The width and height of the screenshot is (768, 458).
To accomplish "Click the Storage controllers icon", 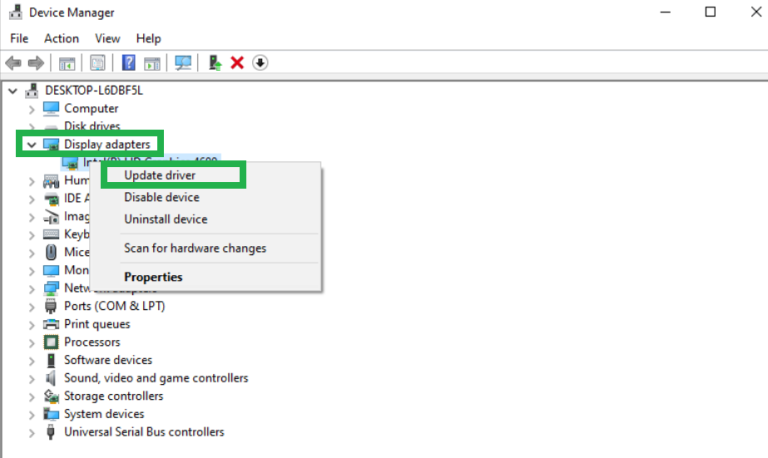I will [x=51, y=396].
